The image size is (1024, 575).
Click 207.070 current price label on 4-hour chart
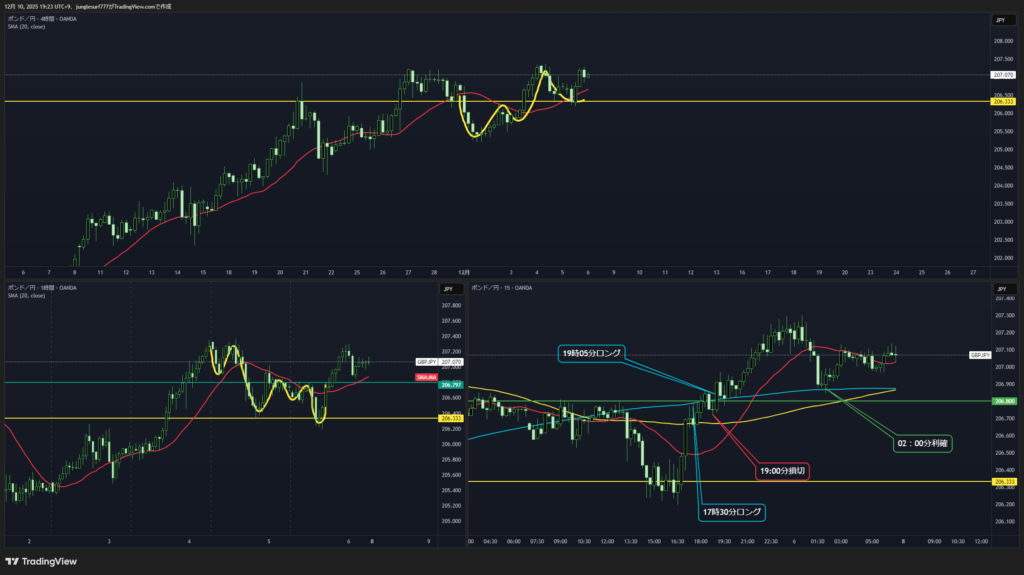1000,75
